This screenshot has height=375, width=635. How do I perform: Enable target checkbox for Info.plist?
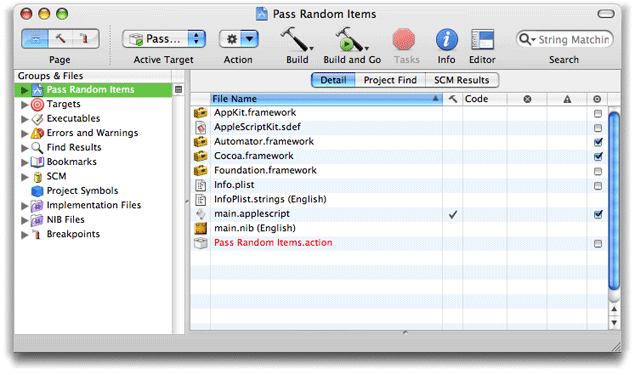(x=598, y=186)
